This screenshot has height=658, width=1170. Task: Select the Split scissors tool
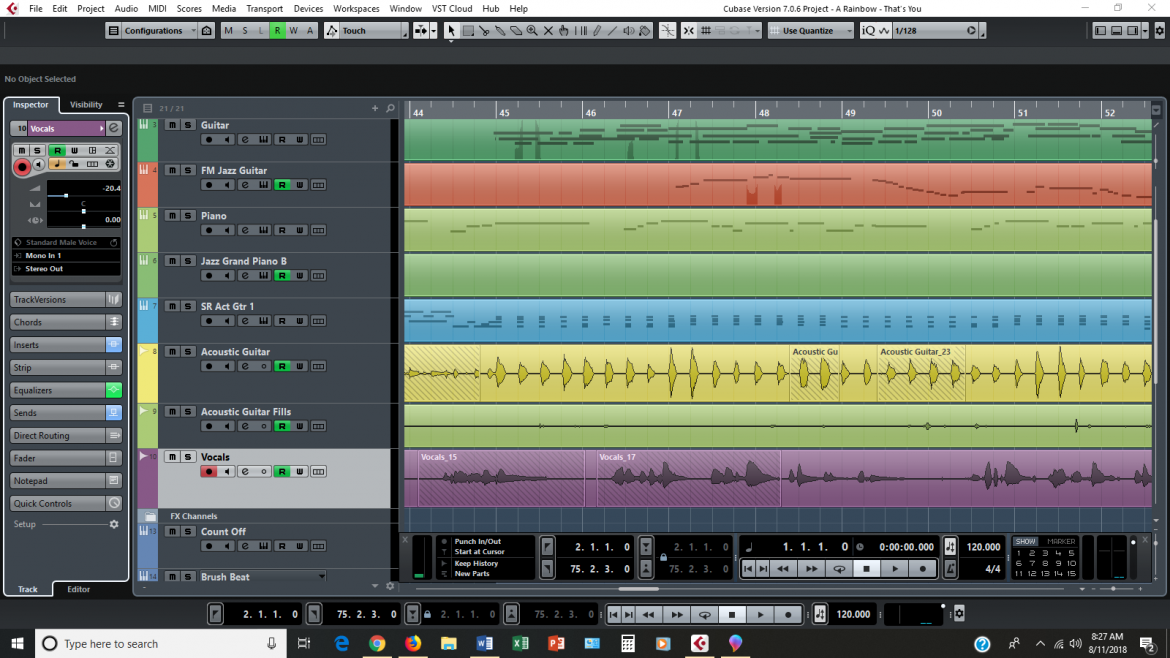[484, 30]
